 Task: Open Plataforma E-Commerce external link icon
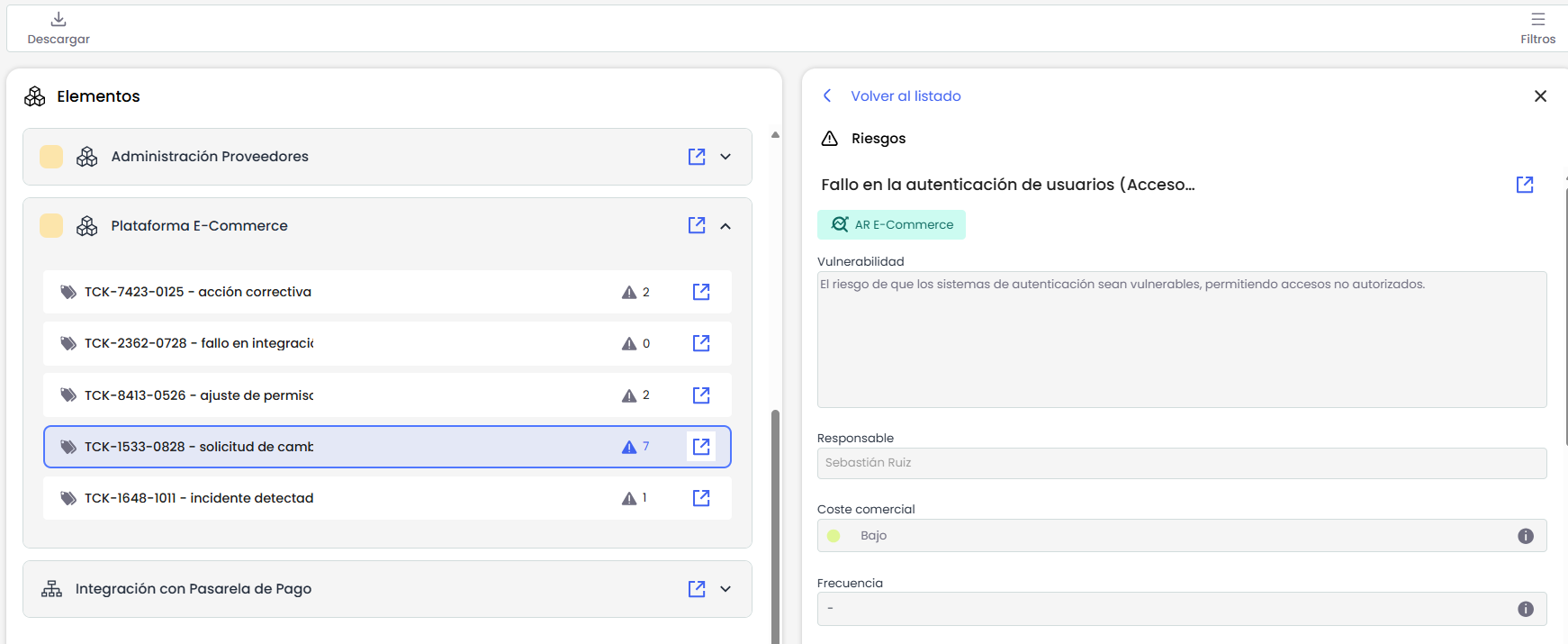tap(697, 226)
